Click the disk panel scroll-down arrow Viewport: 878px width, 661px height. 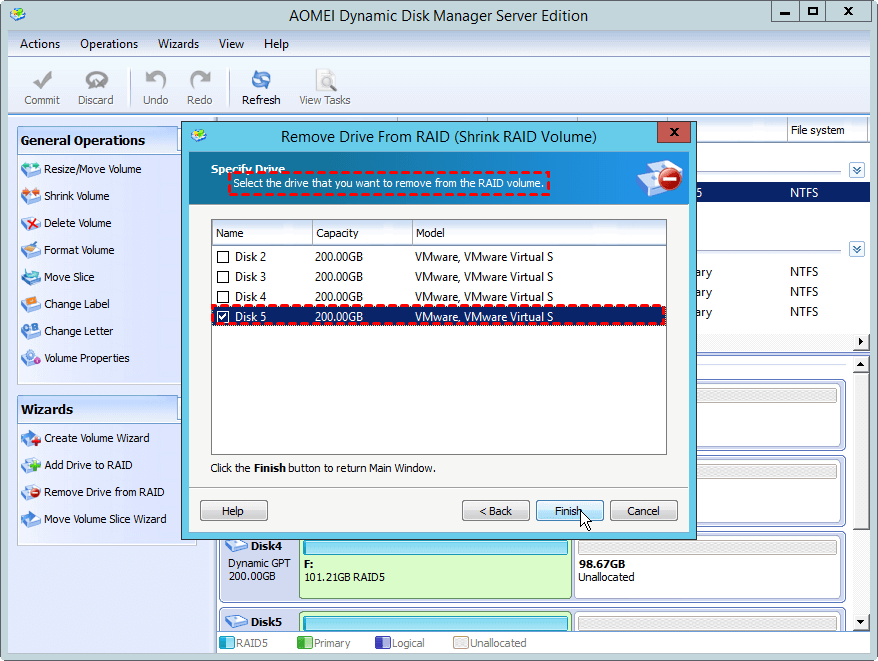tap(860, 622)
